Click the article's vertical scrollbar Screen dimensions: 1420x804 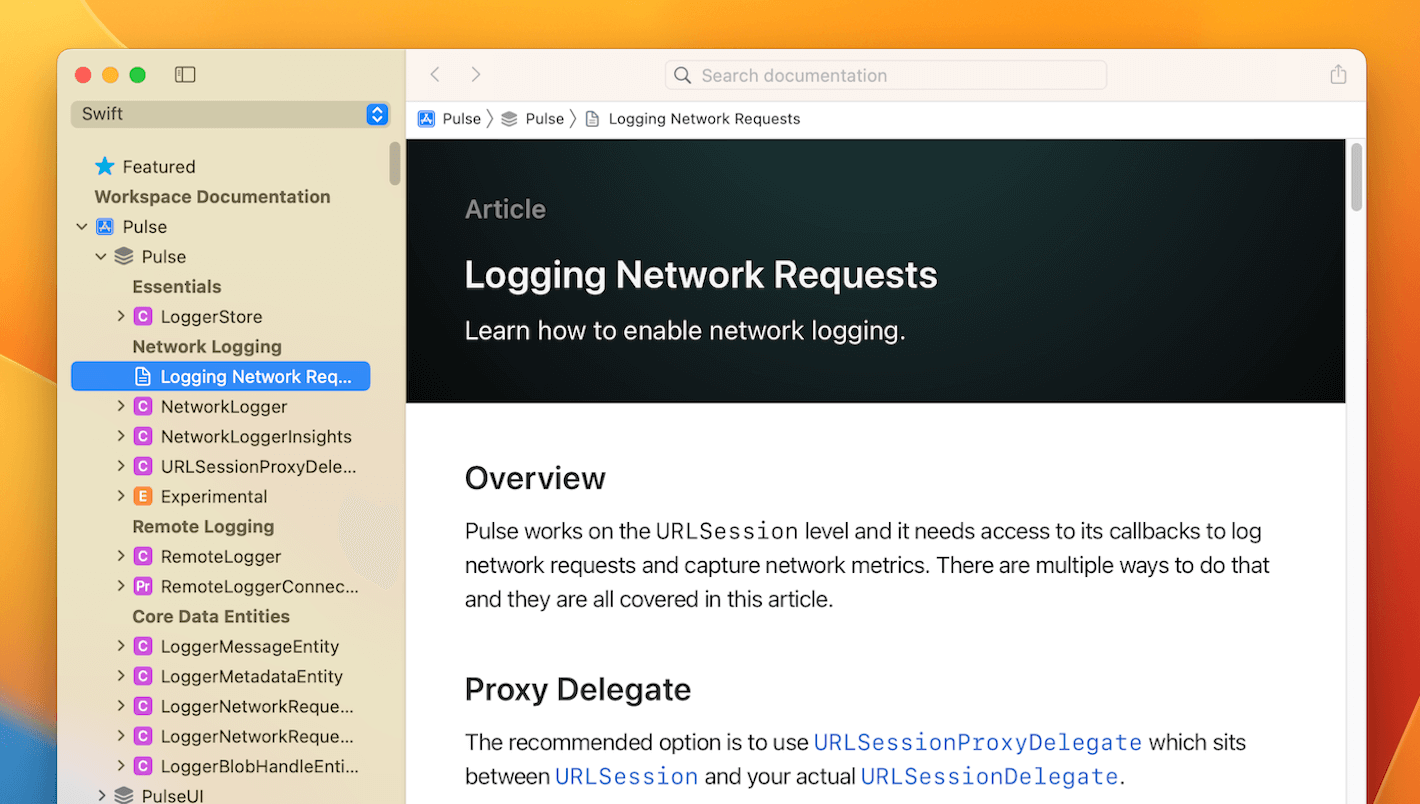[x=1356, y=178]
